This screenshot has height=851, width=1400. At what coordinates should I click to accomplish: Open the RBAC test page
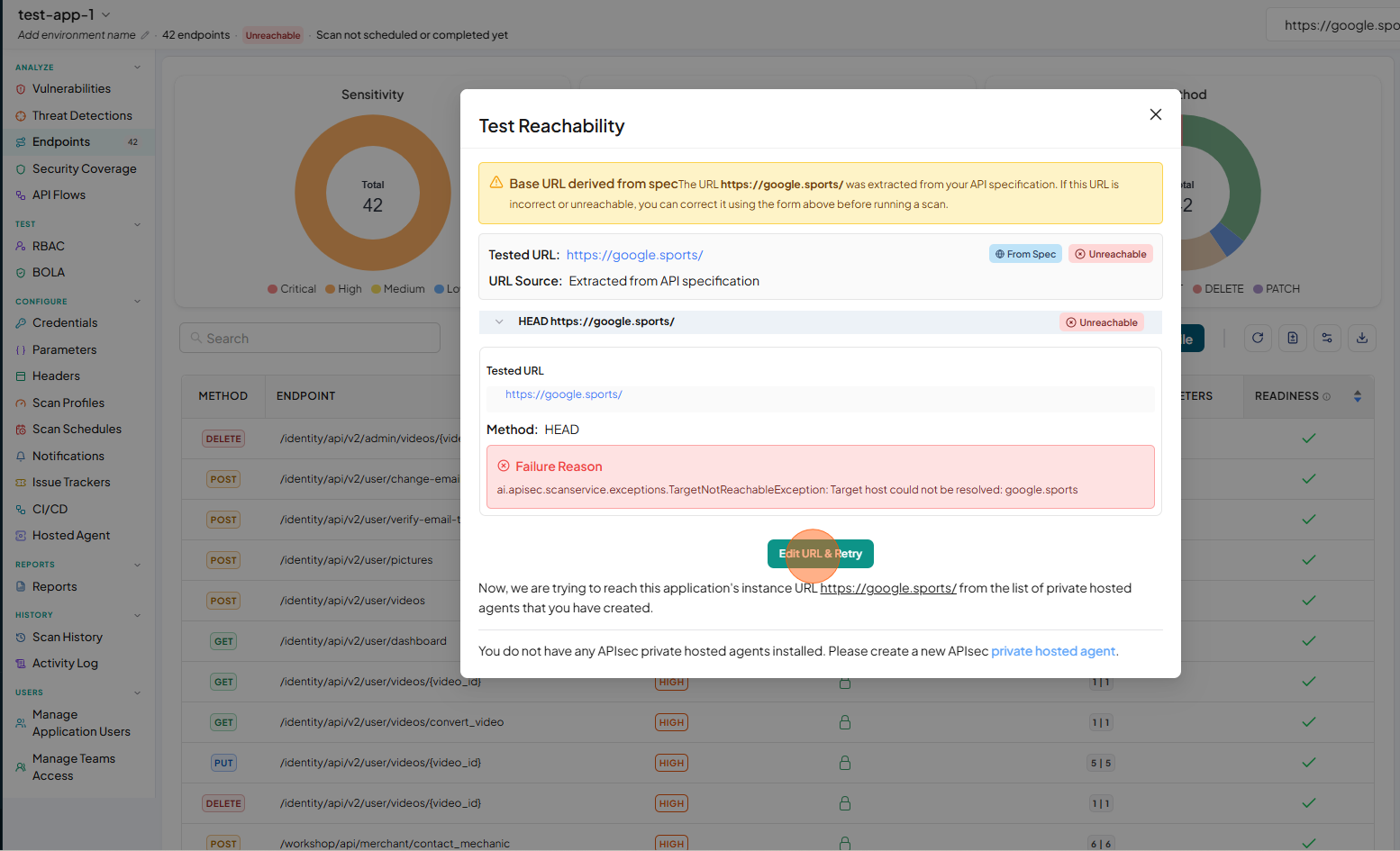[49, 246]
